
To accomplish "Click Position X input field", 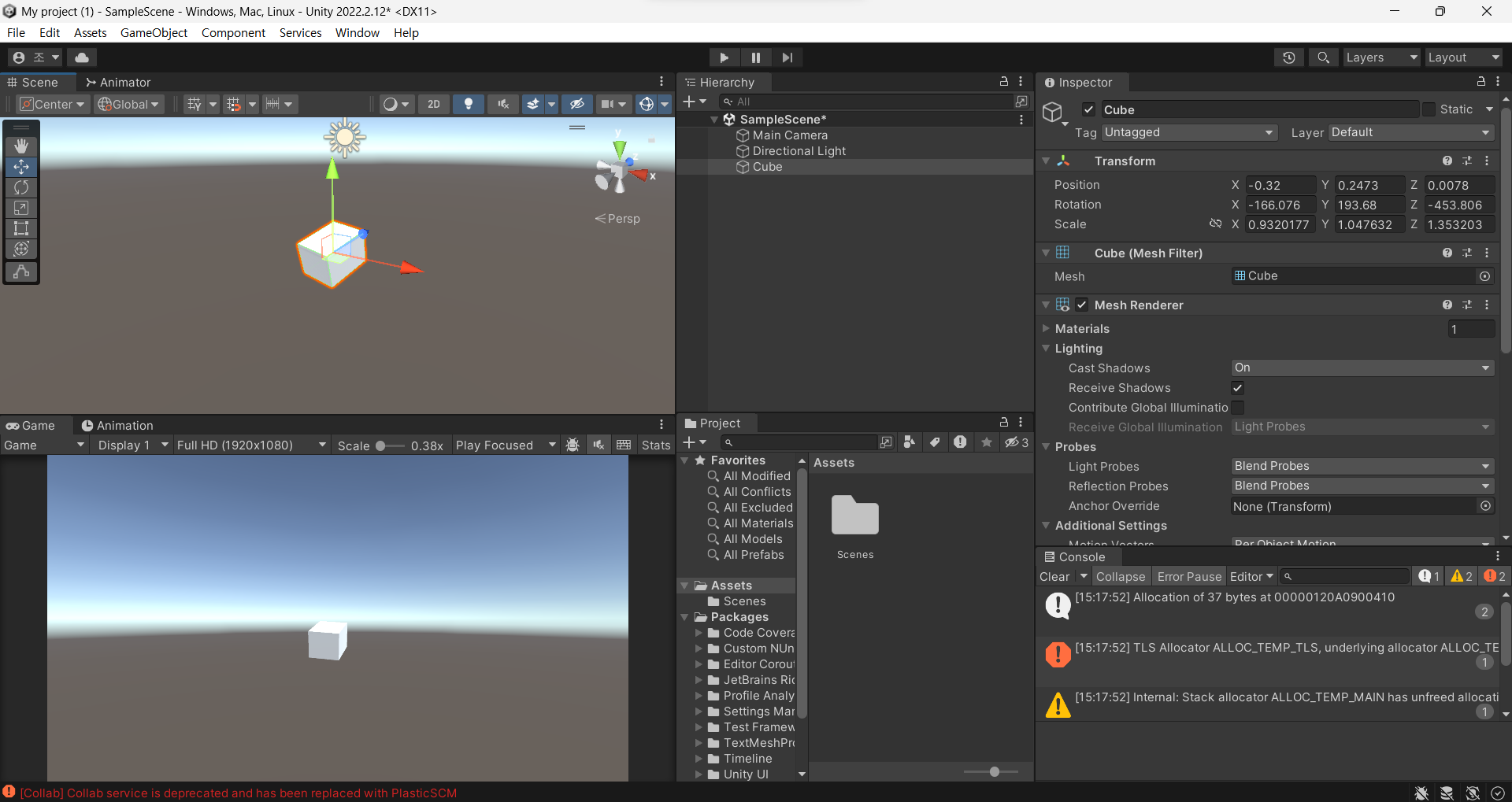I will click(x=1280, y=185).
